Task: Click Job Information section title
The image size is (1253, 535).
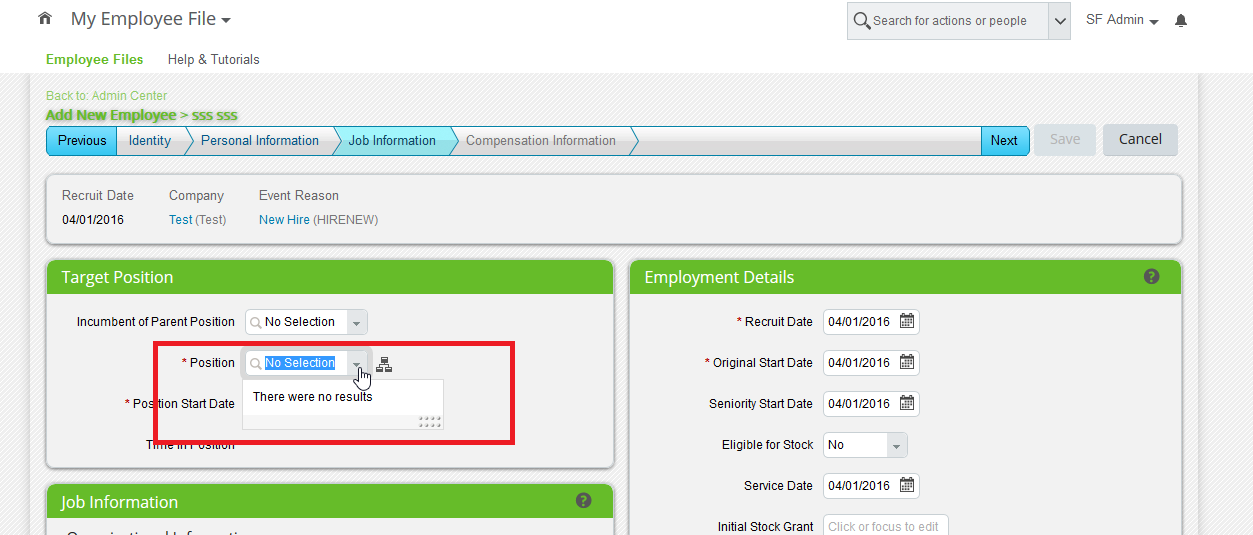Action: pos(120,502)
